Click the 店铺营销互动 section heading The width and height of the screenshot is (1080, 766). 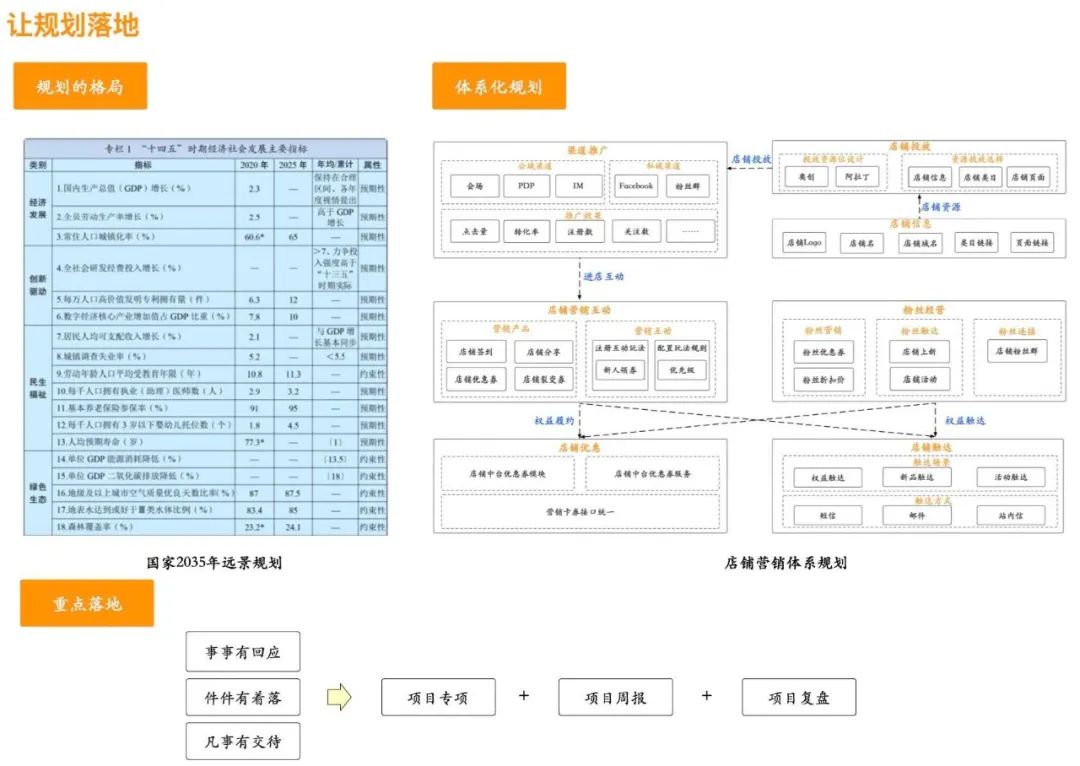click(579, 310)
